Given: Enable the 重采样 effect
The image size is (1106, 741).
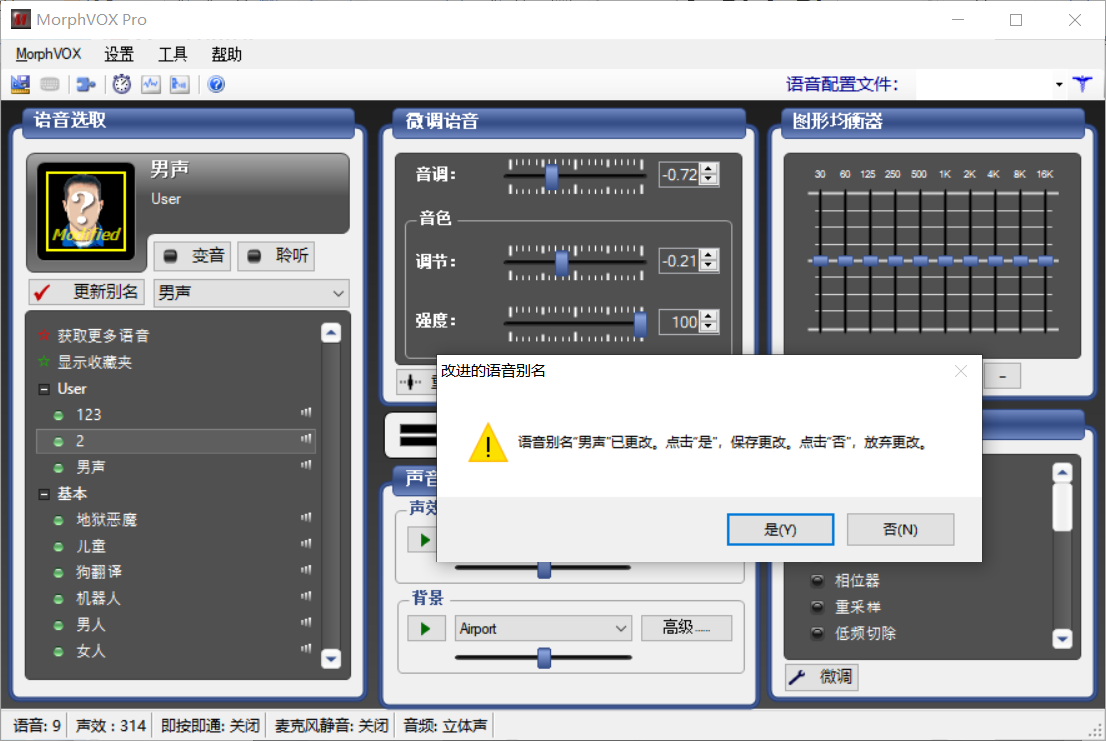Looking at the screenshot, I should (x=817, y=607).
